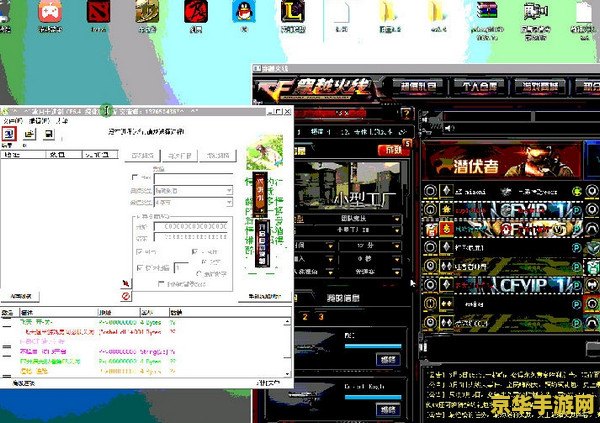Click the Next Scan button in Cheat Engine
Image resolution: width=600 pixels, height=423 pixels.
[180, 155]
